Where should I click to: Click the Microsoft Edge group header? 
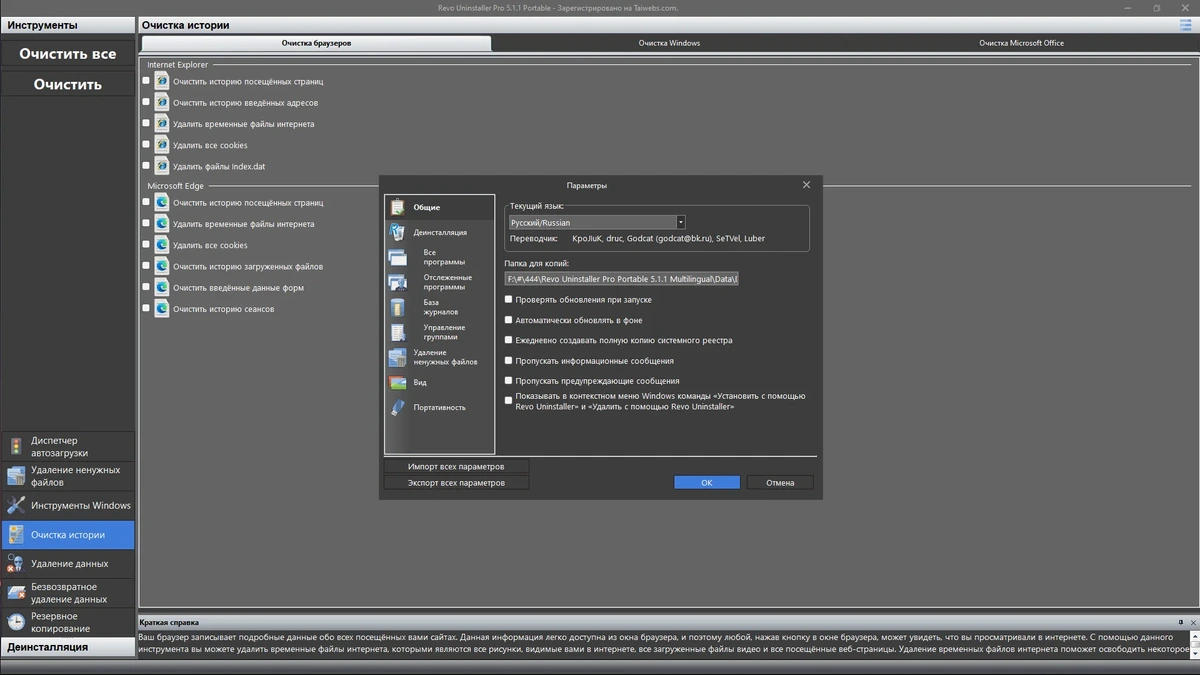[x=175, y=186]
